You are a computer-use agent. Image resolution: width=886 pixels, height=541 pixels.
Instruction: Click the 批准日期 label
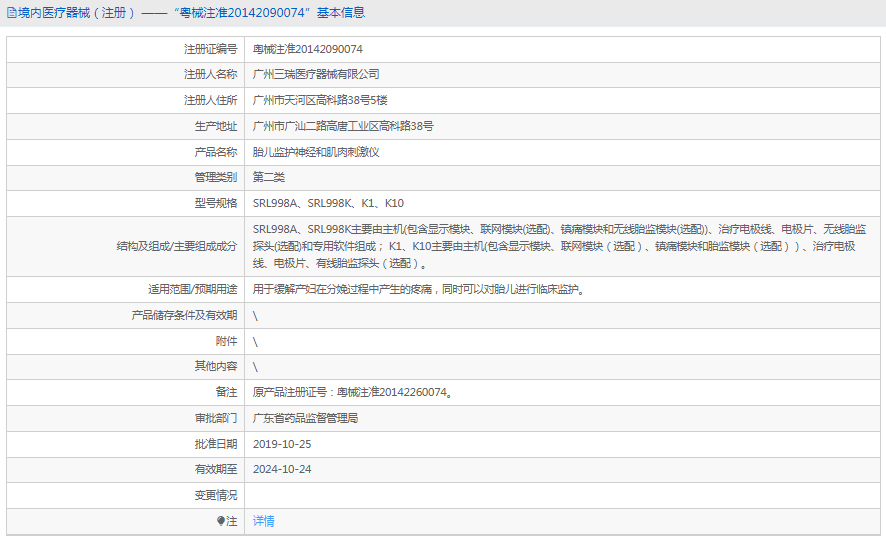pos(216,444)
